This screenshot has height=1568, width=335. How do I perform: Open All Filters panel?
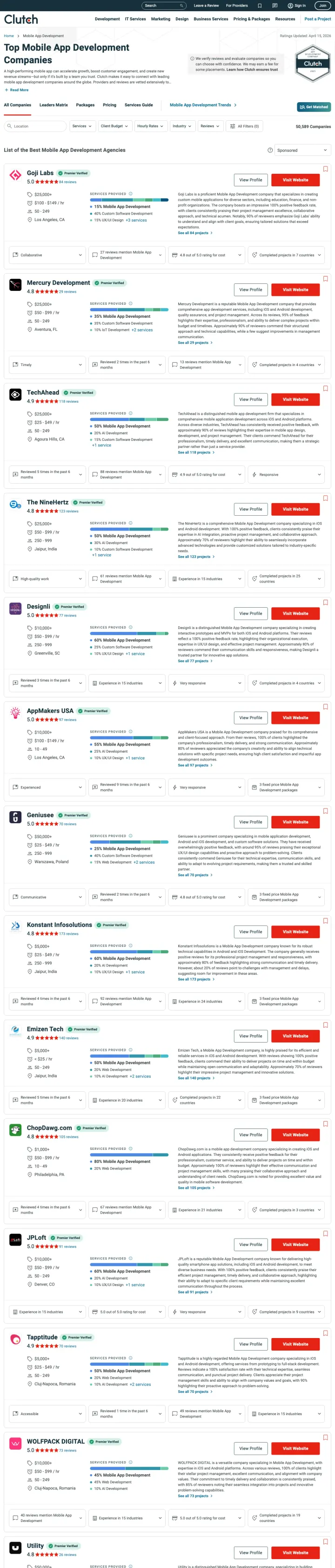coord(244,126)
